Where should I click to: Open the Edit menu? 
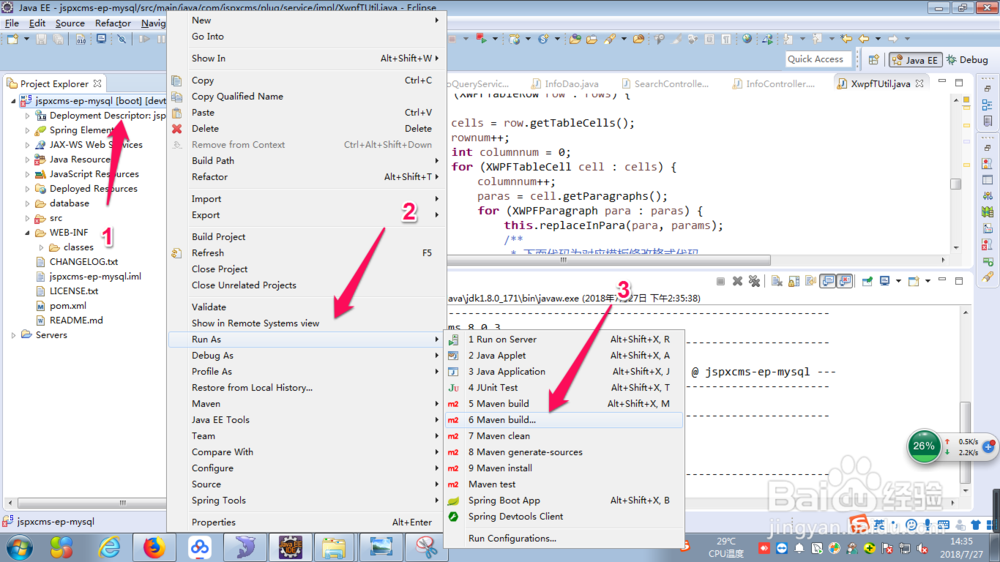coord(37,23)
